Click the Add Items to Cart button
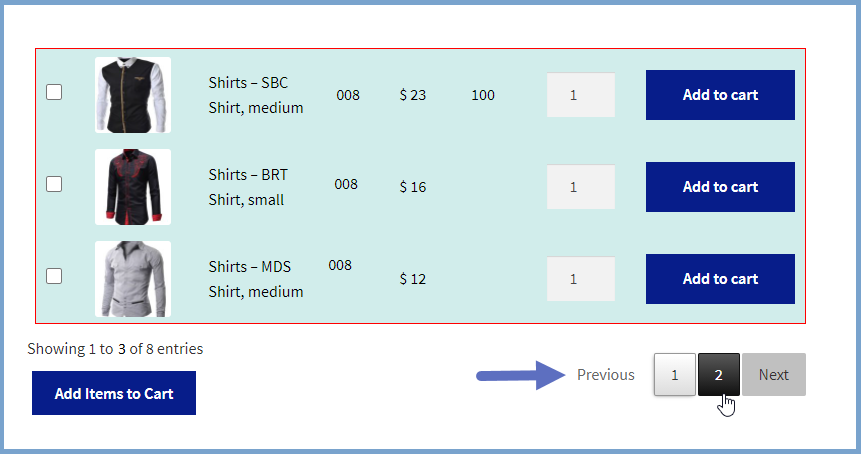Image resolution: width=861 pixels, height=454 pixels. (x=114, y=393)
